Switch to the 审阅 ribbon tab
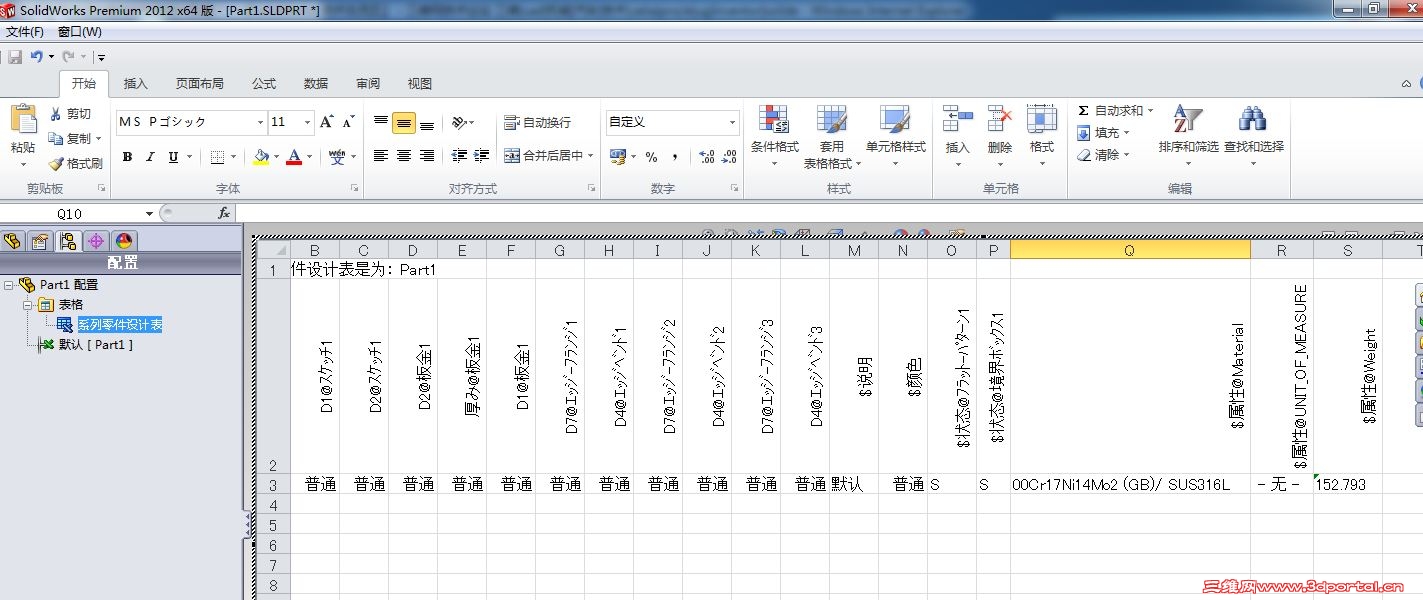 point(368,84)
